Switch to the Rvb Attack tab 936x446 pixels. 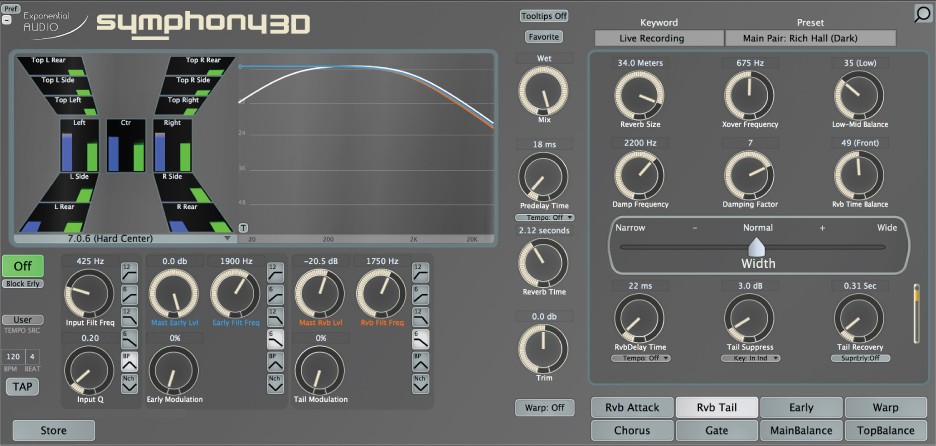pos(632,408)
